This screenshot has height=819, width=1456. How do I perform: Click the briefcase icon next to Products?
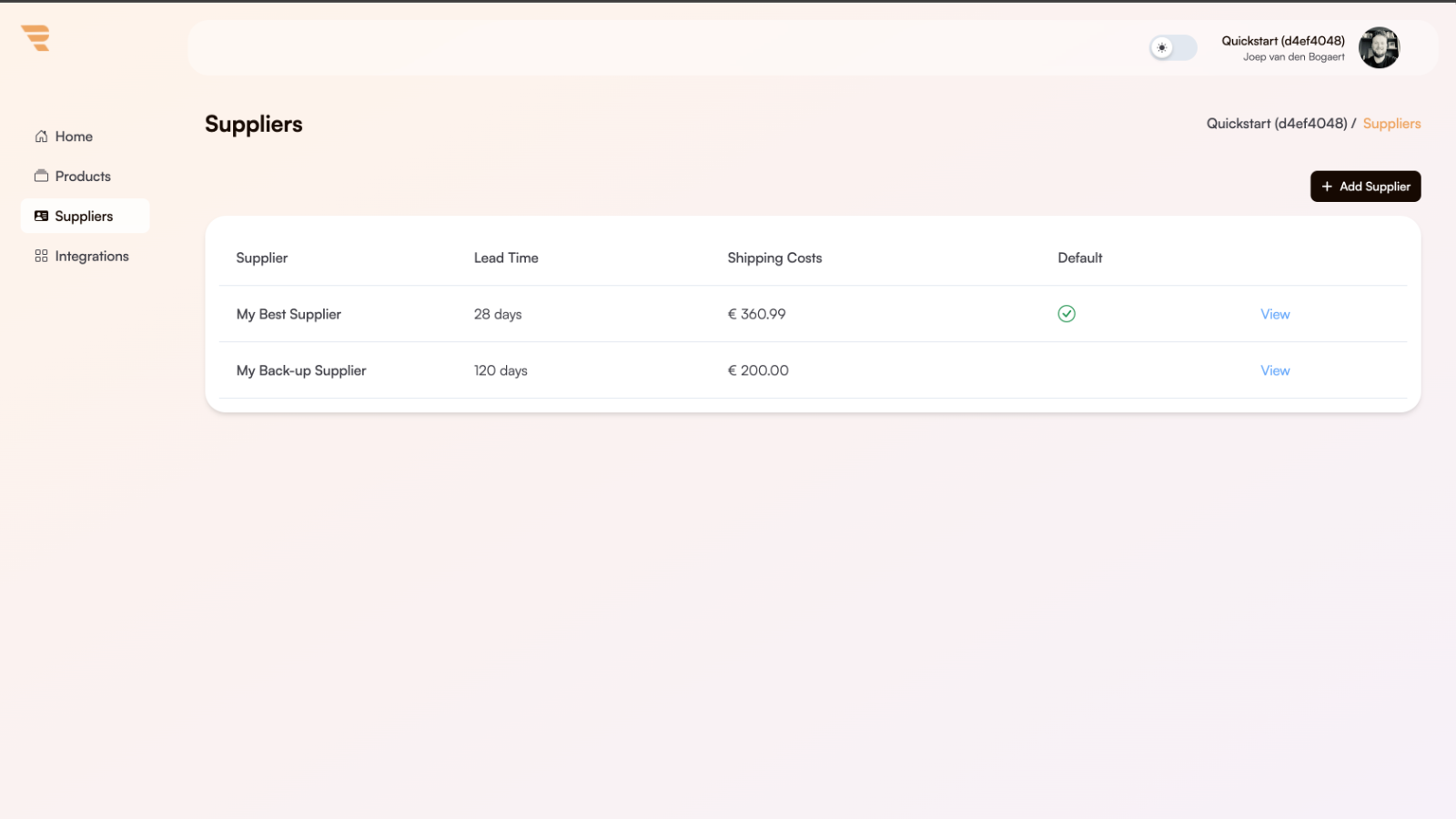[41, 176]
